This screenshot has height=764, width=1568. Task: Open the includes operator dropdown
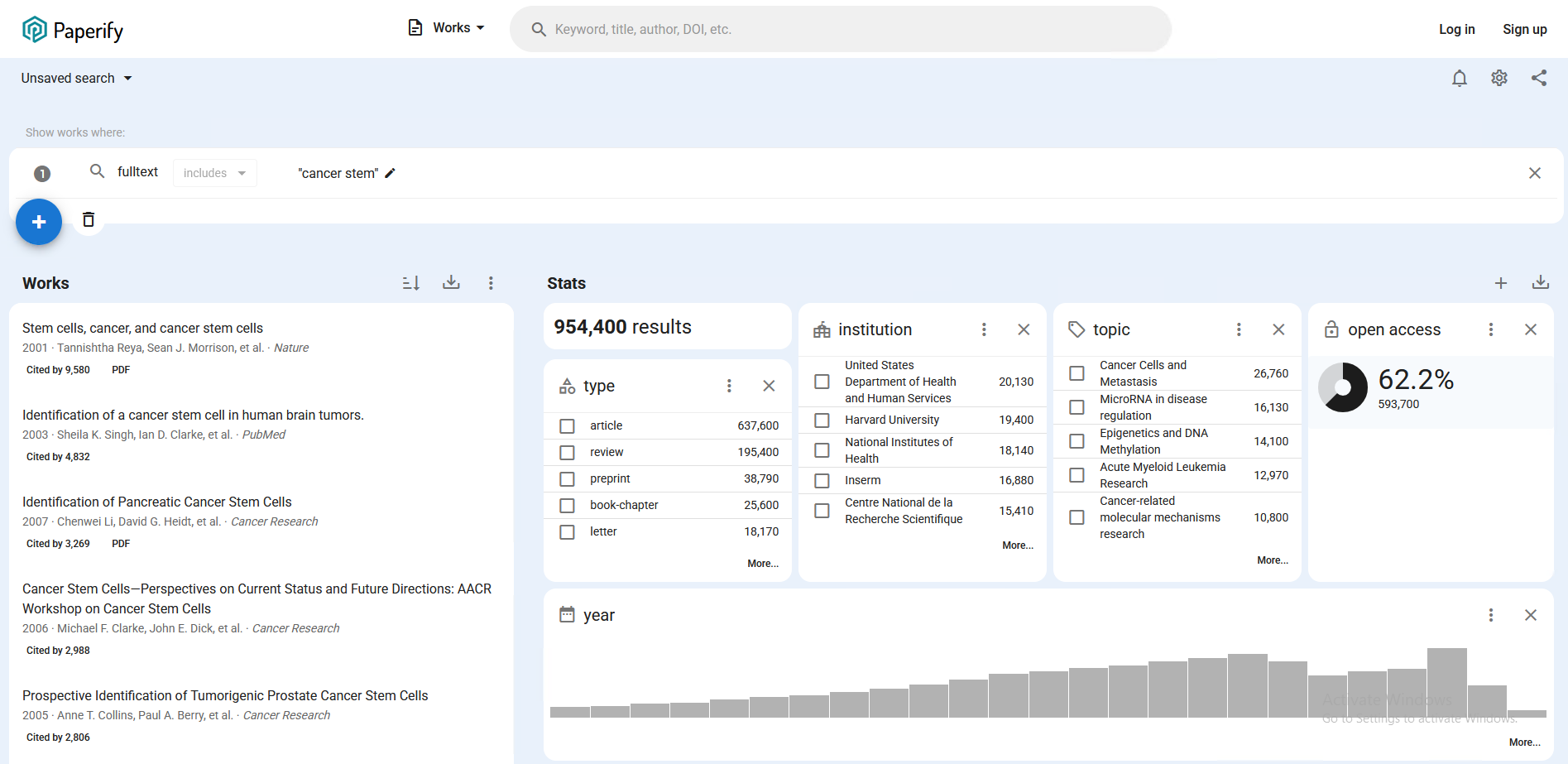coord(214,173)
